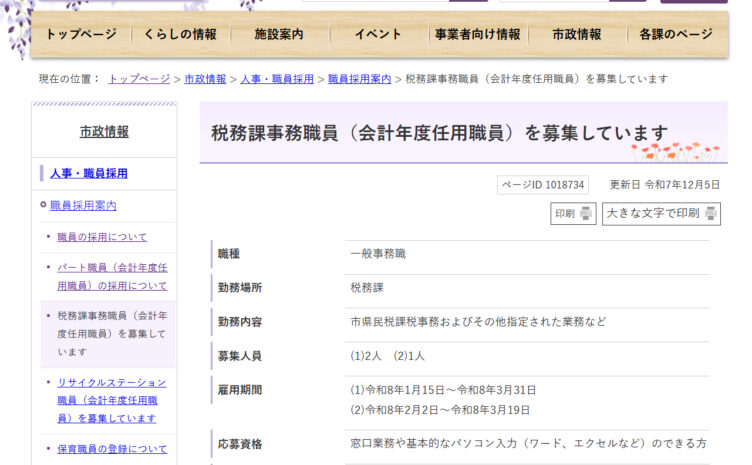The height and width of the screenshot is (465, 752).
Task: Open the 保育職員の登録について sidebar link
Action: tap(112, 449)
